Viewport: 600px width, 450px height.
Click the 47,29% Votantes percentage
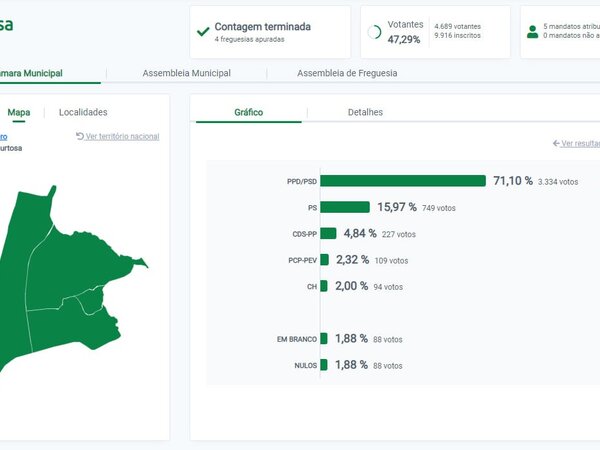(403, 39)
